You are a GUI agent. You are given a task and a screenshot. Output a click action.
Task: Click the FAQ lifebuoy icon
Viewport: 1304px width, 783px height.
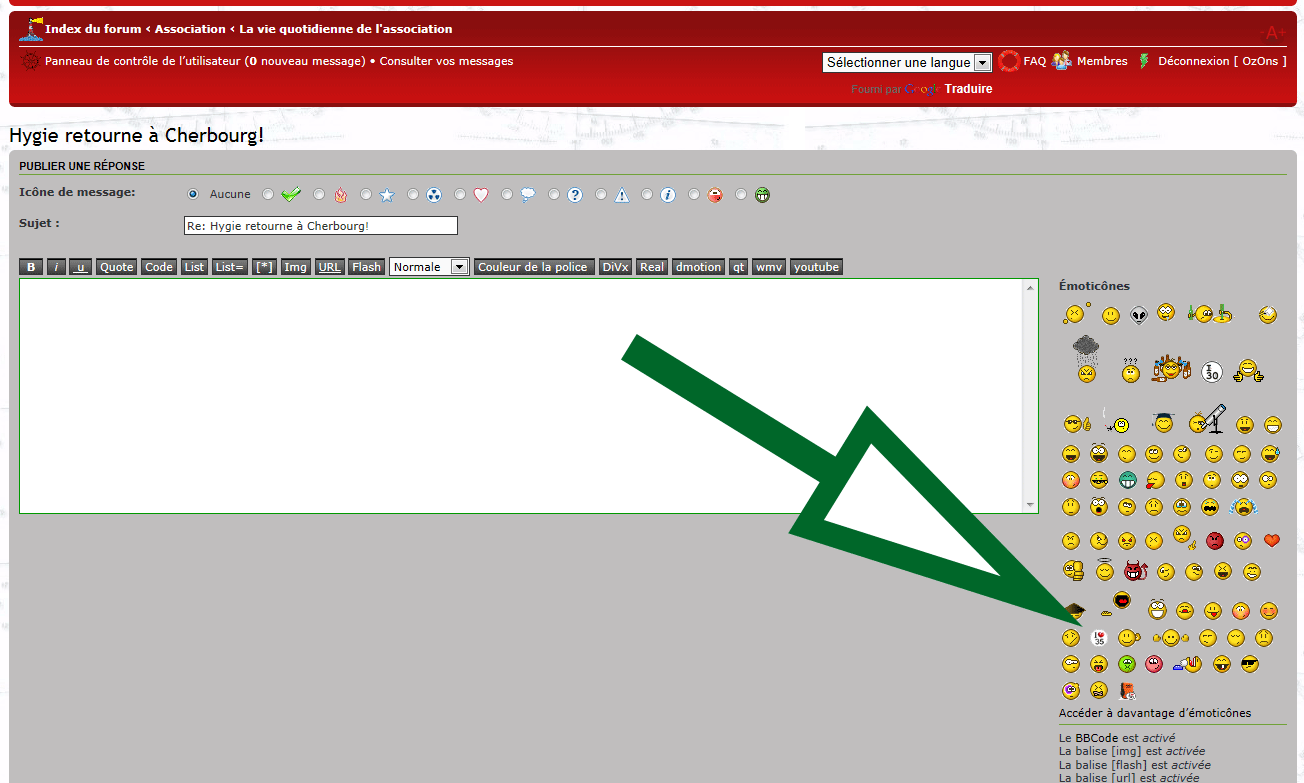pos(1009,61)
